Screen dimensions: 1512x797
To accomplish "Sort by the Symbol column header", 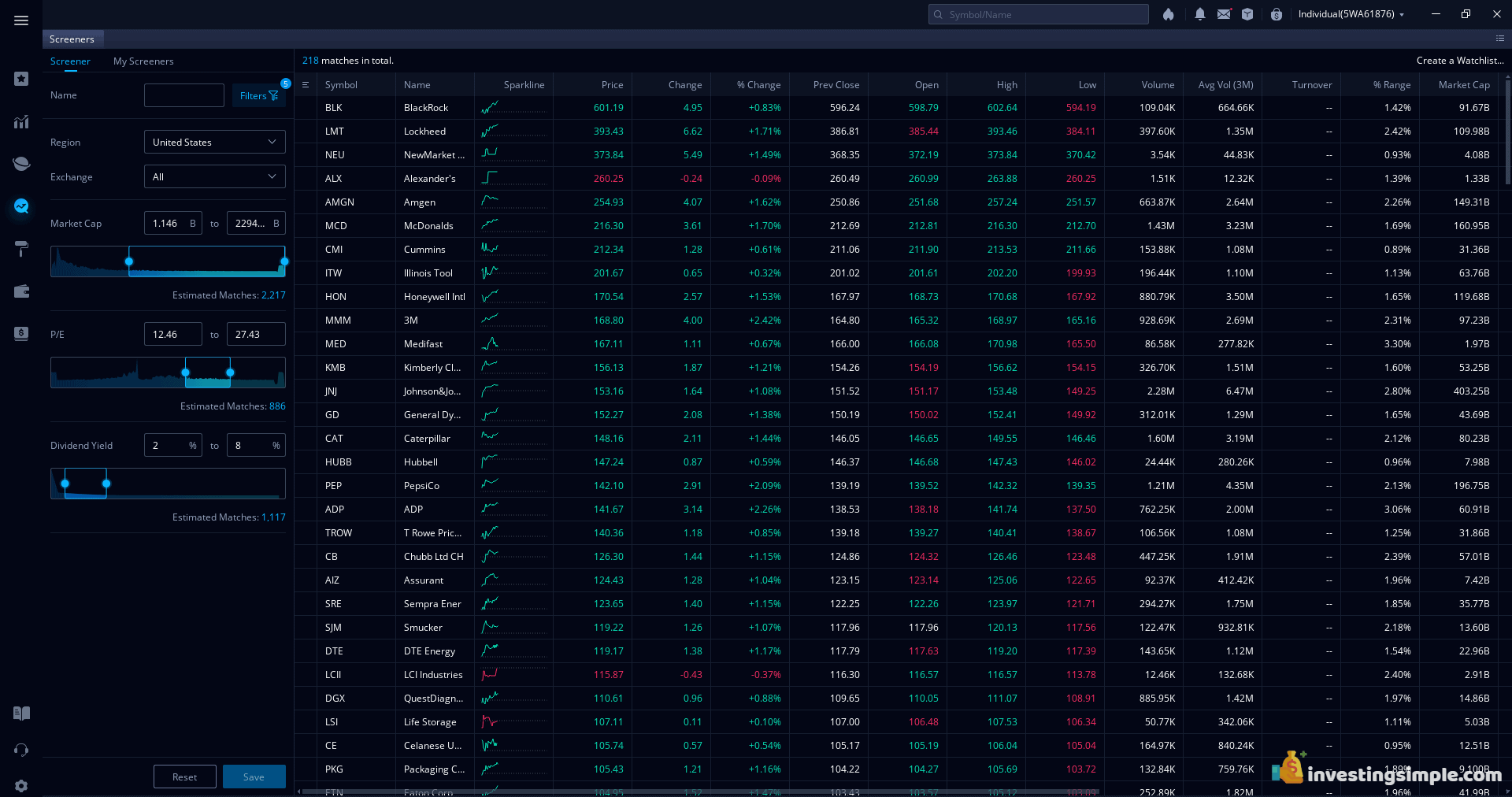I will pyautogui.click(x=341, y=85).
